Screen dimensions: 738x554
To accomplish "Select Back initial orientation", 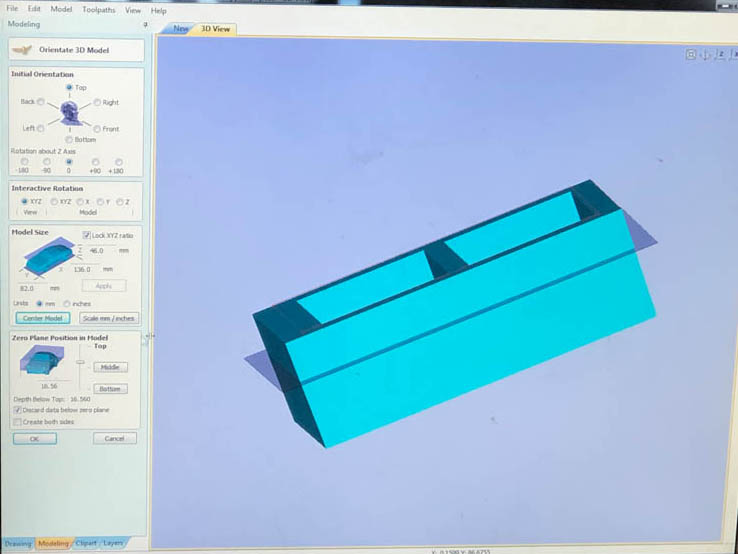I will (x=41, y=102).
